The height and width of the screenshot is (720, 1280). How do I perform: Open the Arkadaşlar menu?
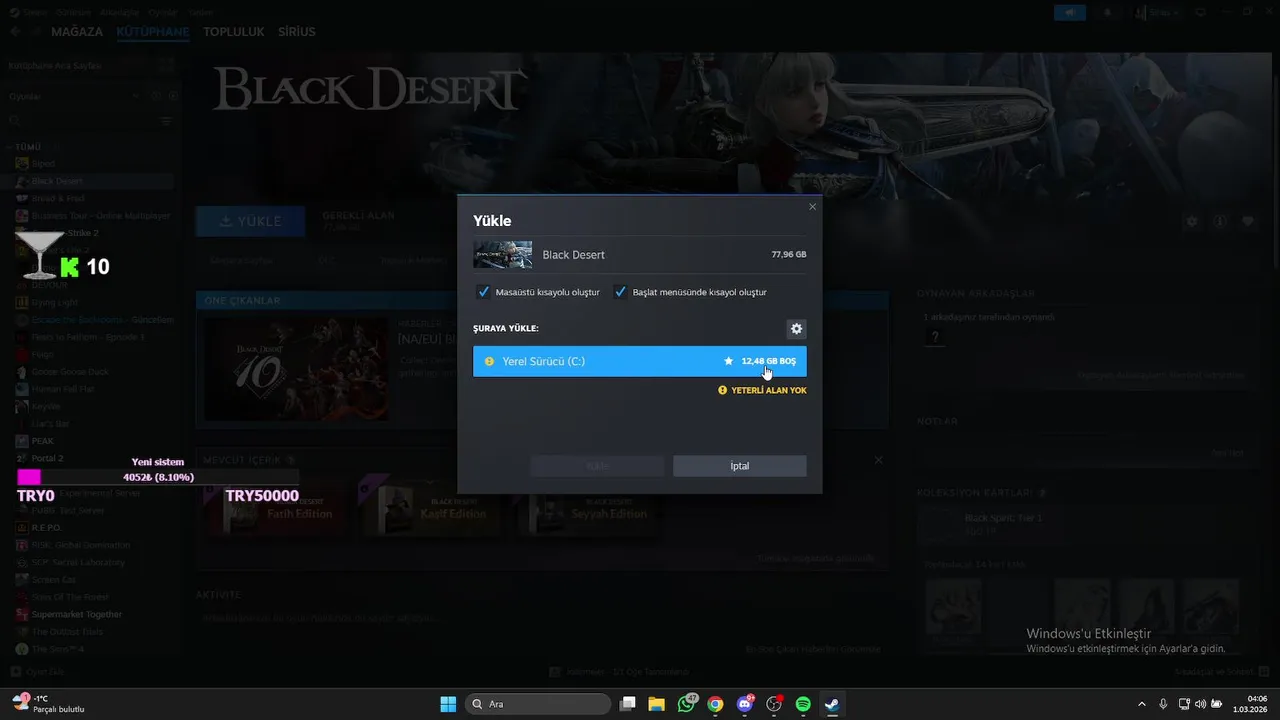pyautogui.click(x=120, y=12)
